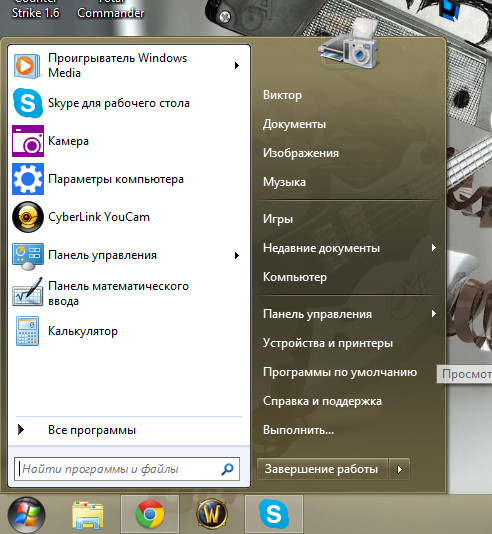Click the Найти программы и файлы search box
Screen dimensions: 492x534
pos(127,469)
